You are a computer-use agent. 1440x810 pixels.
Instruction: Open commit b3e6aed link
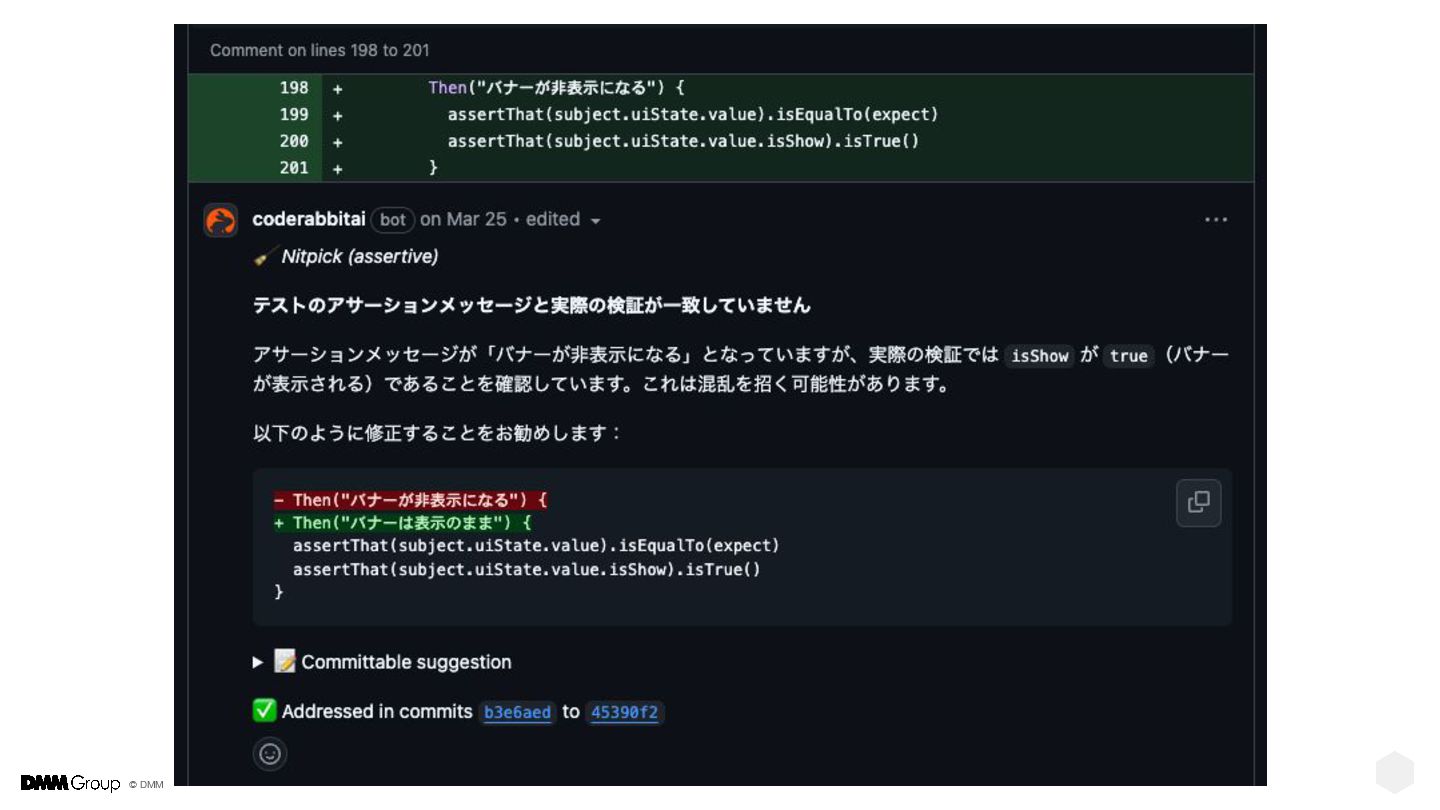click(517, 712)
